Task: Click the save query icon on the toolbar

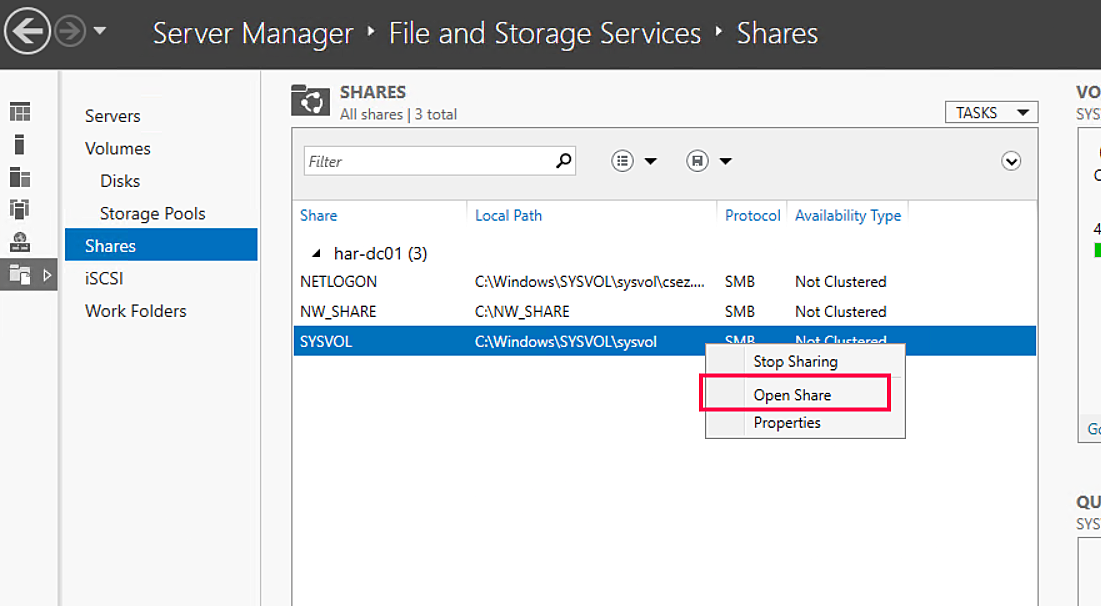Action: 697,160
